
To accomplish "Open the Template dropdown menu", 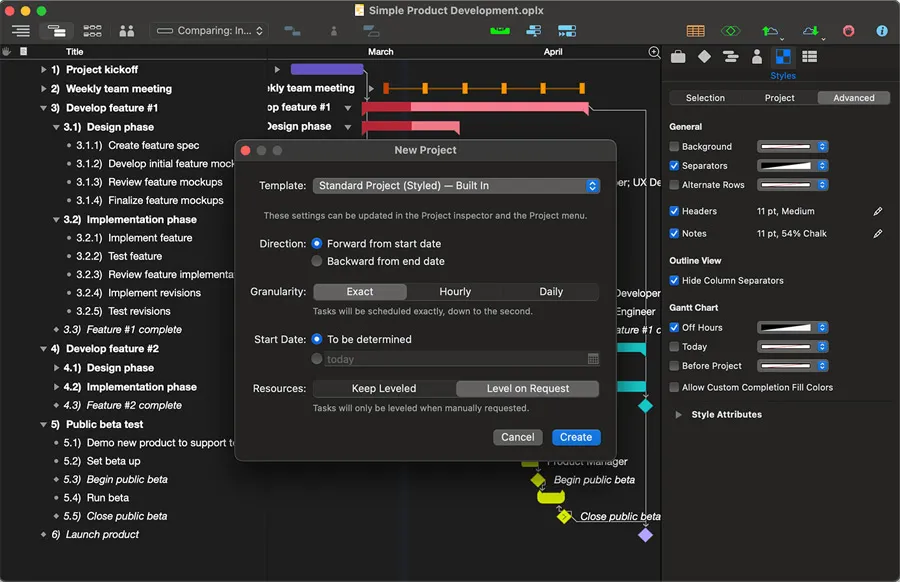I will click(x=456, y=186).
